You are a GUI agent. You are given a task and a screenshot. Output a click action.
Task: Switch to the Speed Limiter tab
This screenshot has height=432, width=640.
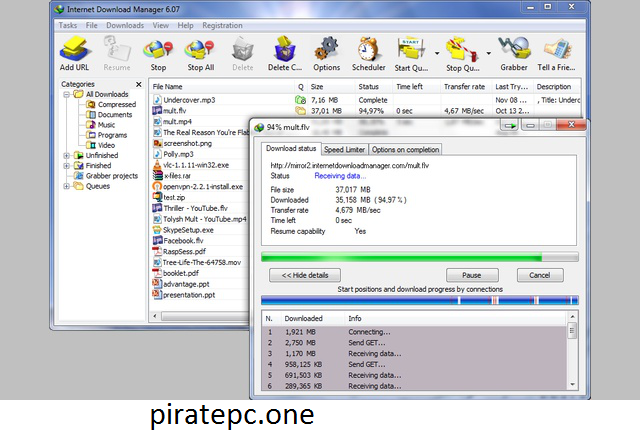344,149
